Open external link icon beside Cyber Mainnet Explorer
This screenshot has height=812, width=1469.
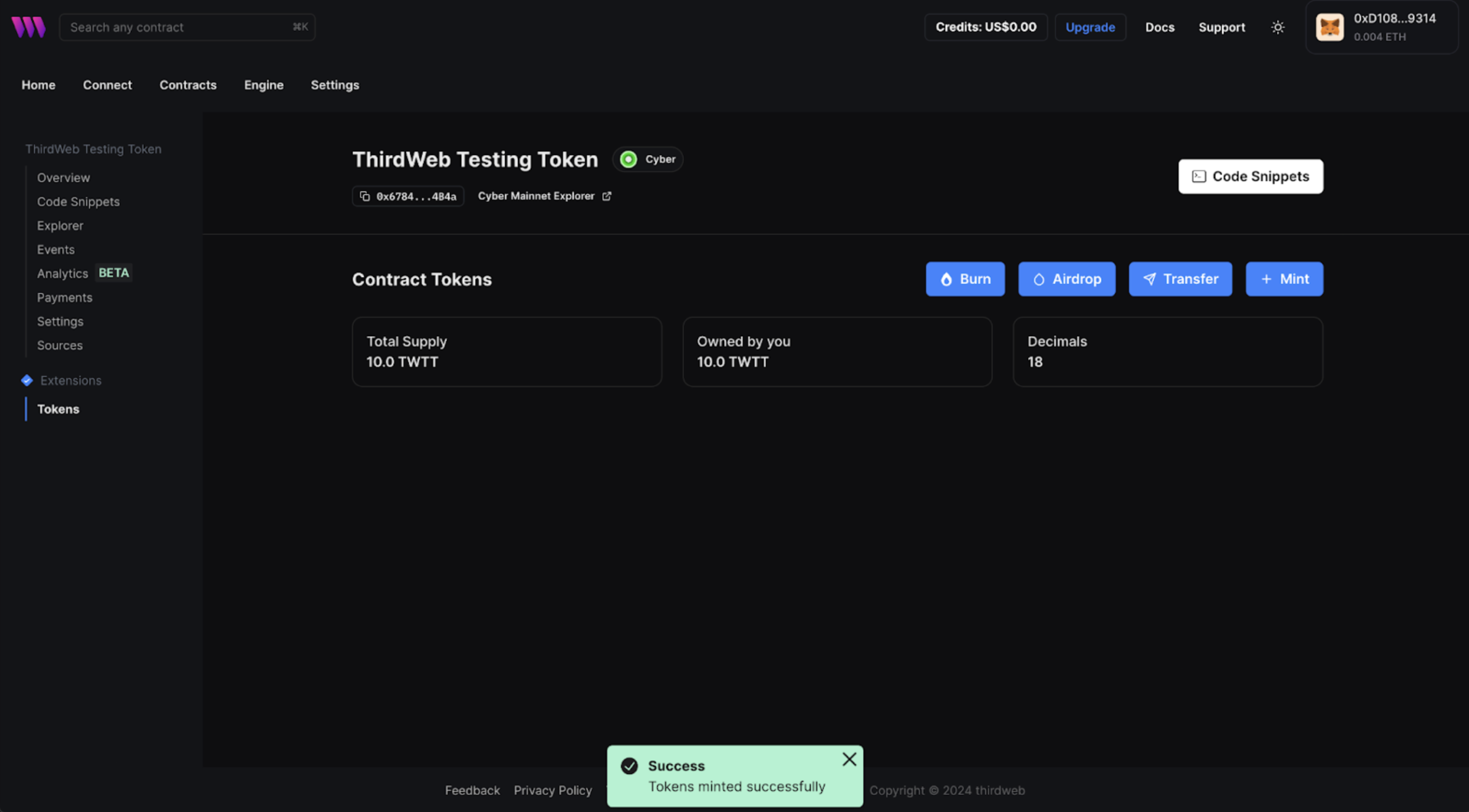pyautogui.click(x=607, y=196)
